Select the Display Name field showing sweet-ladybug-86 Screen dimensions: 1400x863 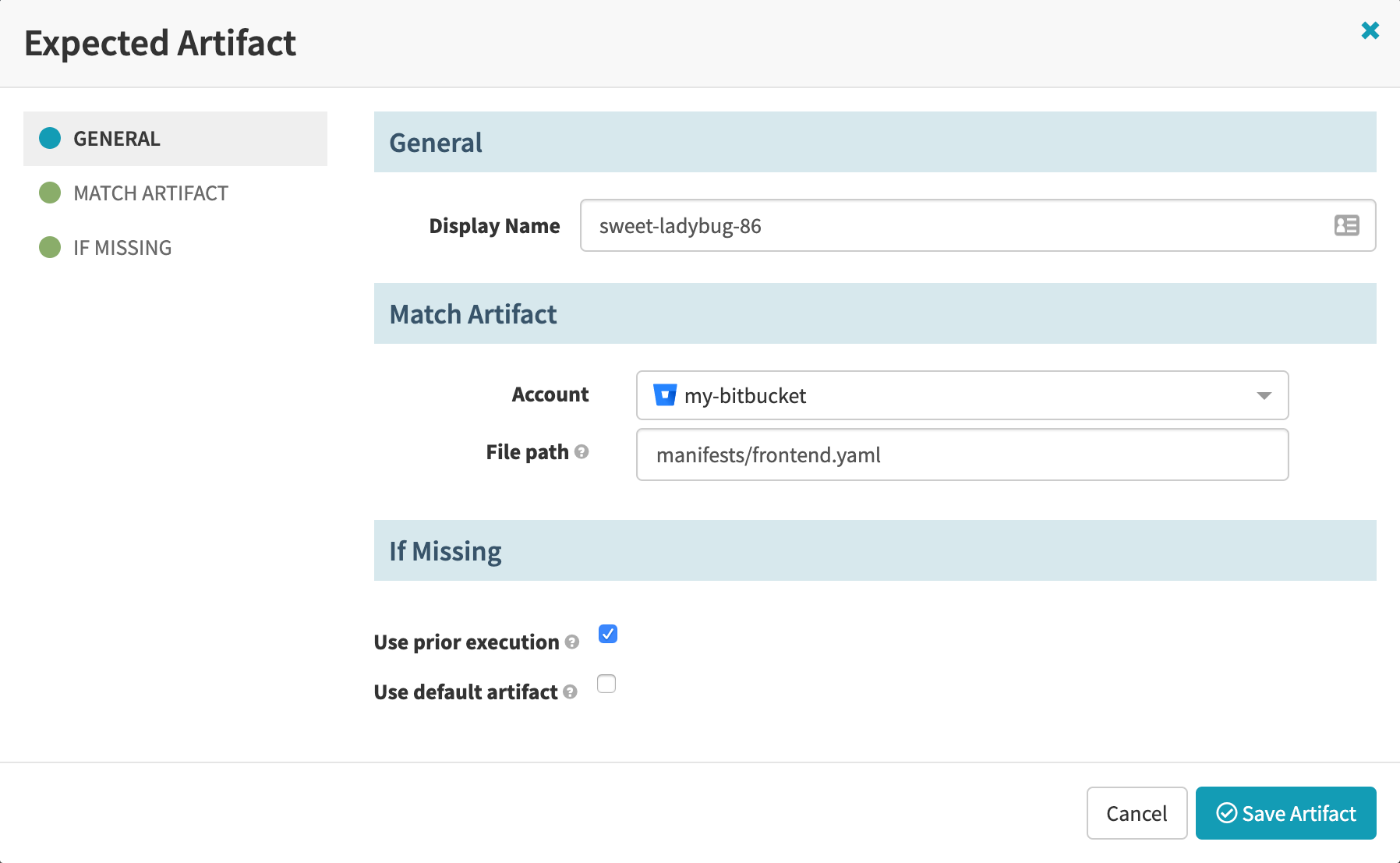(935, 226)
